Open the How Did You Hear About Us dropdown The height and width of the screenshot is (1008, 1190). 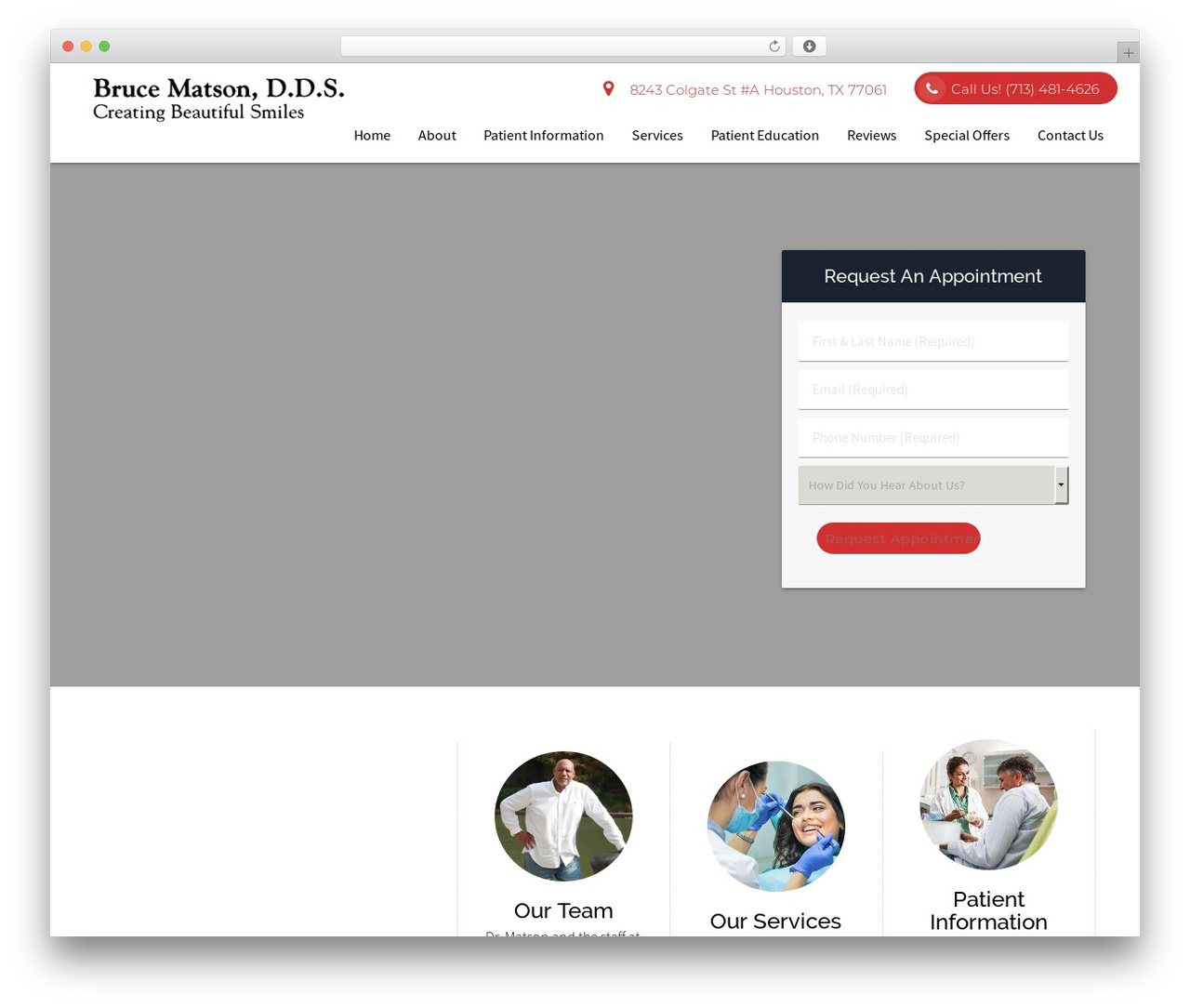click(933, 485)
